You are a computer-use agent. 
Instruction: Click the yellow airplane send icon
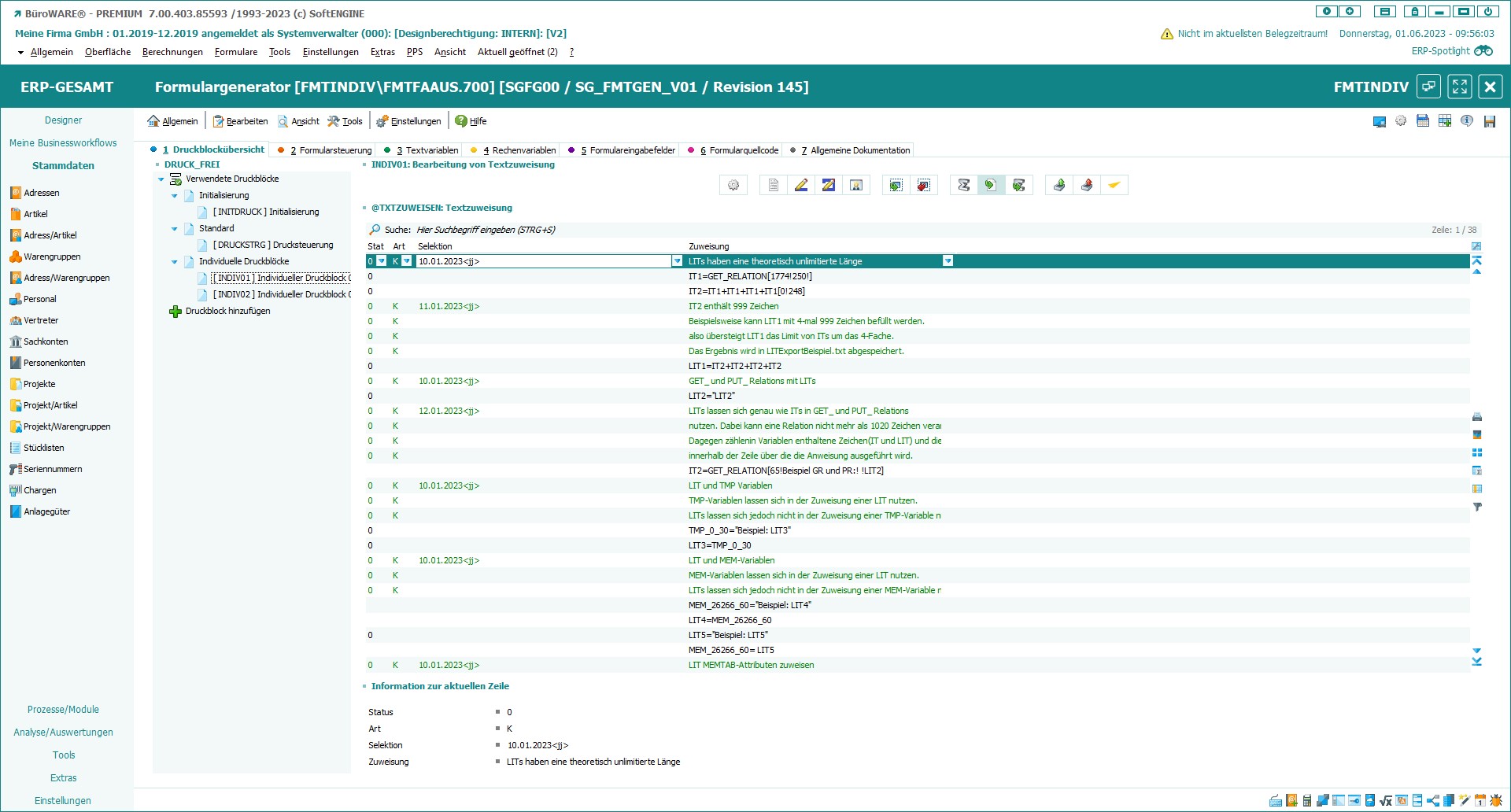pyautogui.click(x=1114, y=186)
